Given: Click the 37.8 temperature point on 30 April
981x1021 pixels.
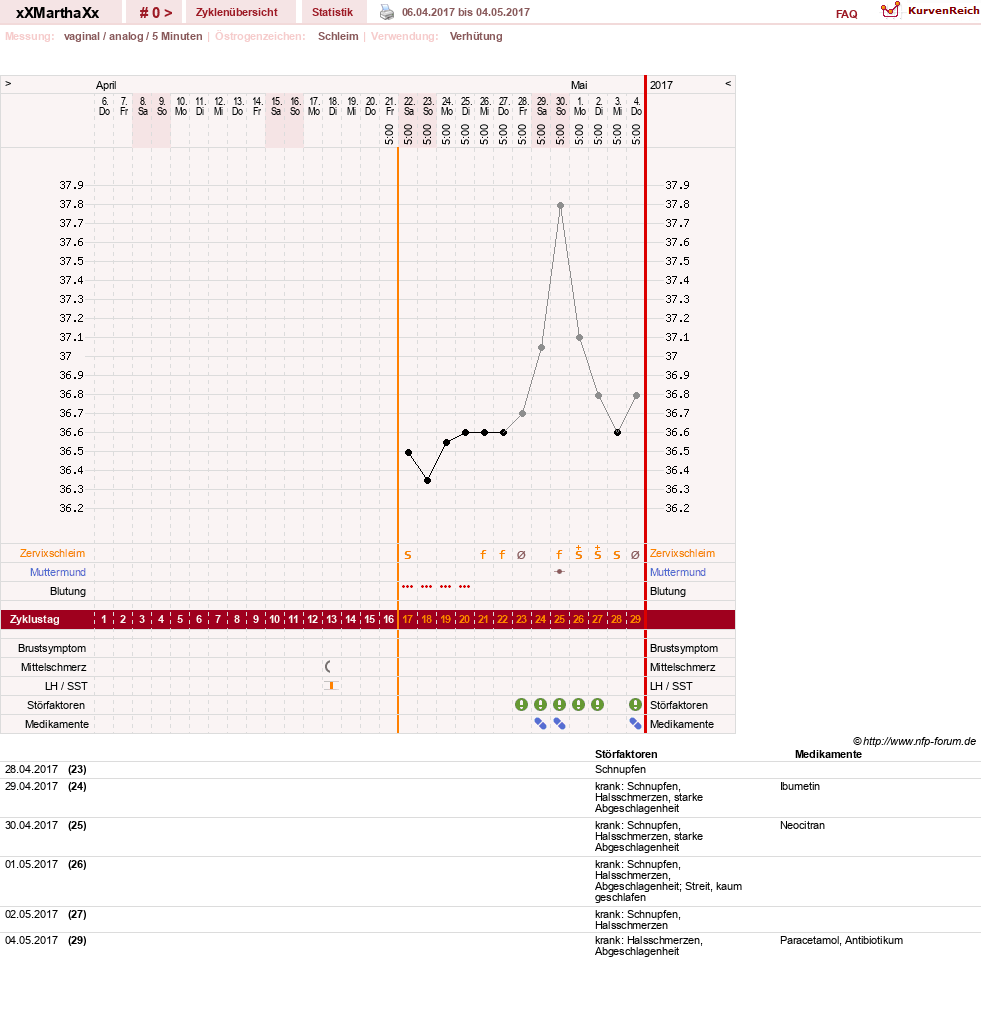Looking at the screenshot, I should coord(560,205).
